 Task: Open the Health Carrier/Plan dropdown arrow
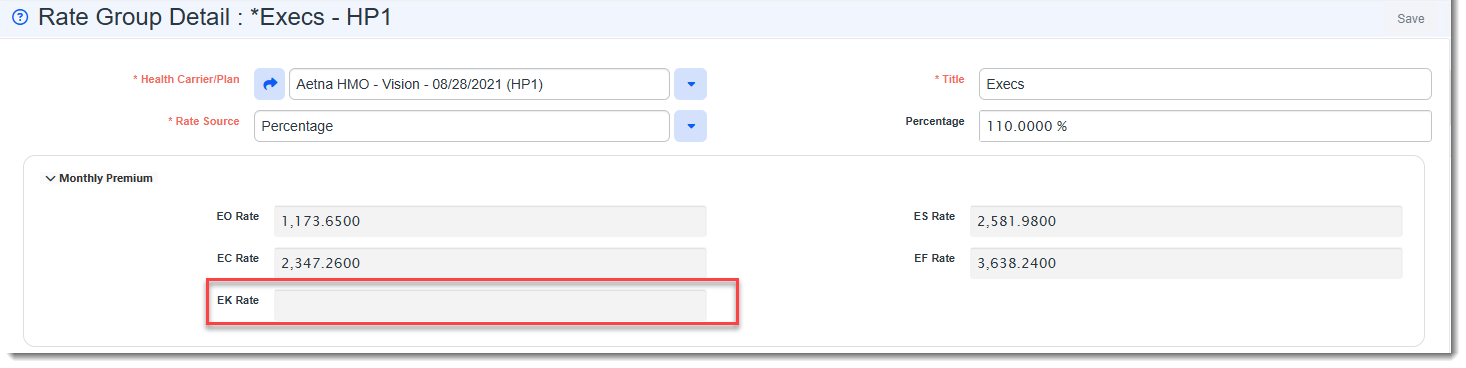tap(690, 84)
